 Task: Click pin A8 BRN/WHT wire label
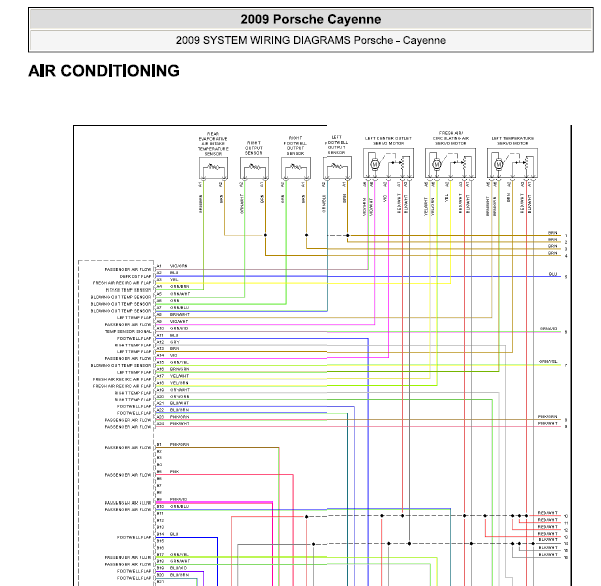point(180,315)
